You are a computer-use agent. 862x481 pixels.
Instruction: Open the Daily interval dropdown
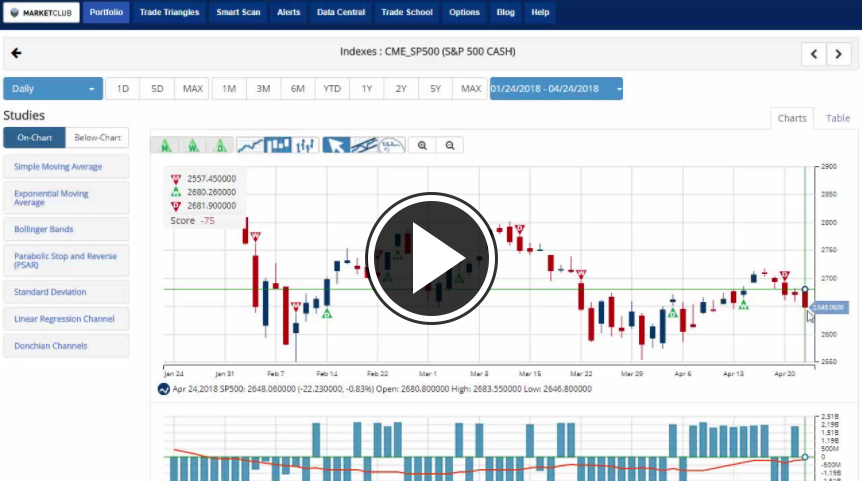(x=52, y=89)
